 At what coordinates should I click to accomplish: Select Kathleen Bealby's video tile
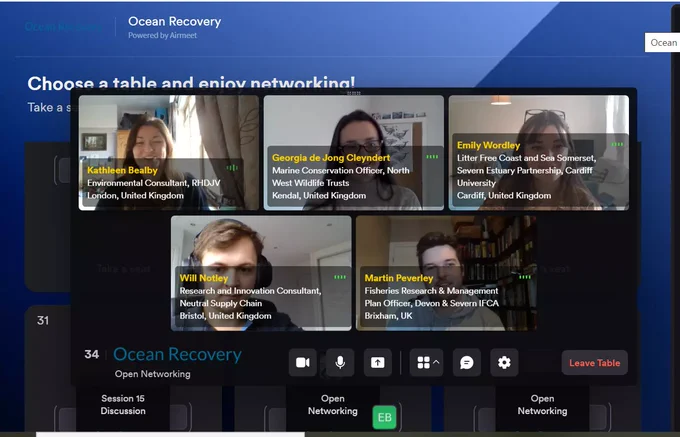point(169,153)
